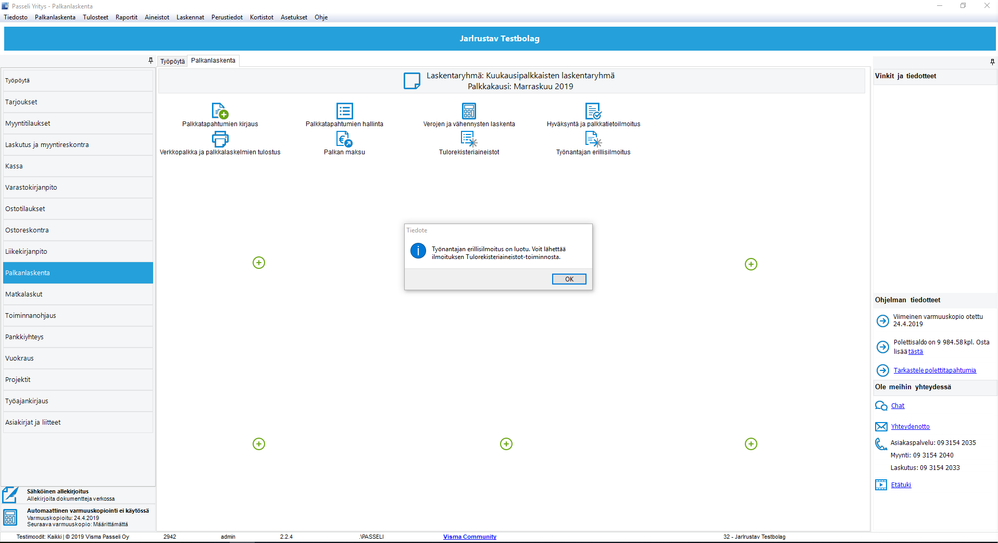Screen dimensions: 998x543
Task: Click the automatic backup icon at bottom left
Action: (x=10, y=517)
